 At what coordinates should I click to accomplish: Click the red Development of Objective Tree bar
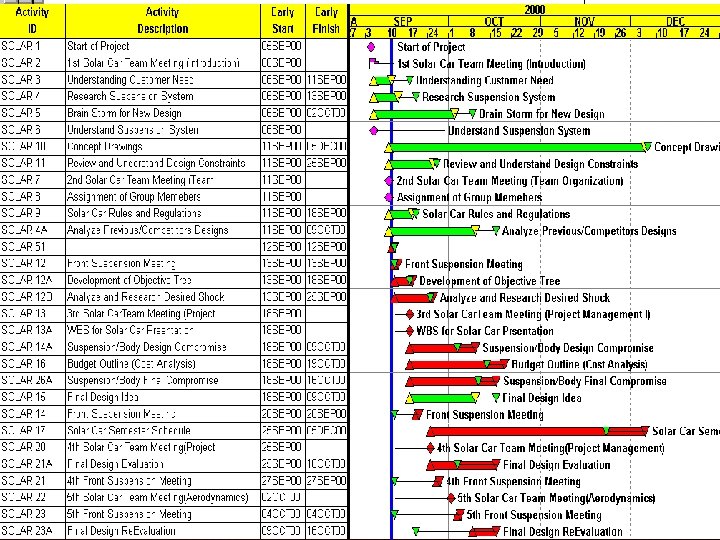pos(403,281)
